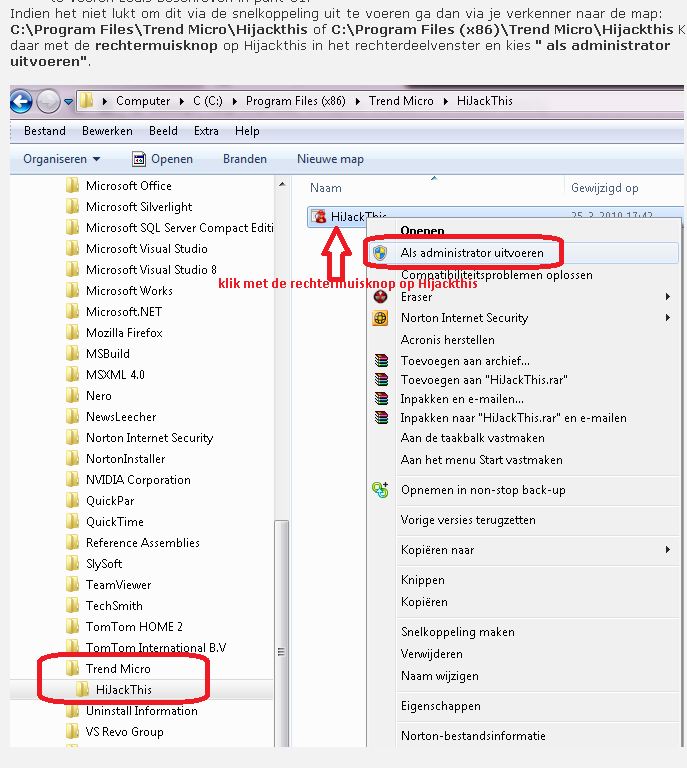Click the Openen toolbar button

163,159
